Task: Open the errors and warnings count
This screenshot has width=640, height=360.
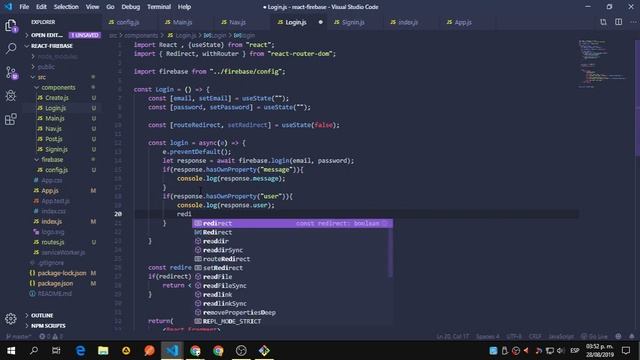Action: 51,337
